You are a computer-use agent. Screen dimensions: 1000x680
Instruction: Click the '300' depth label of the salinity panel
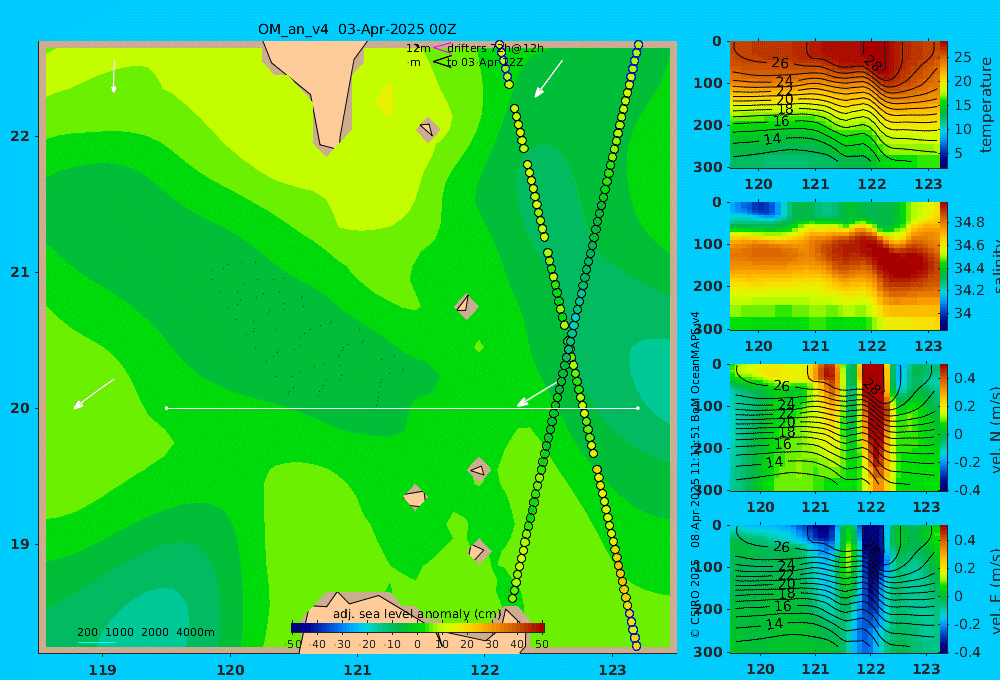tap(708, 329)
